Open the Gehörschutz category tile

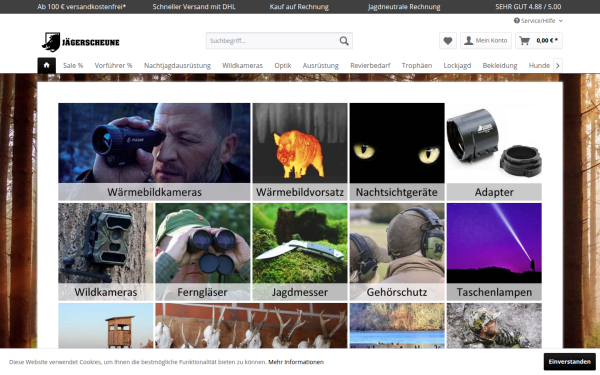(397, 252)
